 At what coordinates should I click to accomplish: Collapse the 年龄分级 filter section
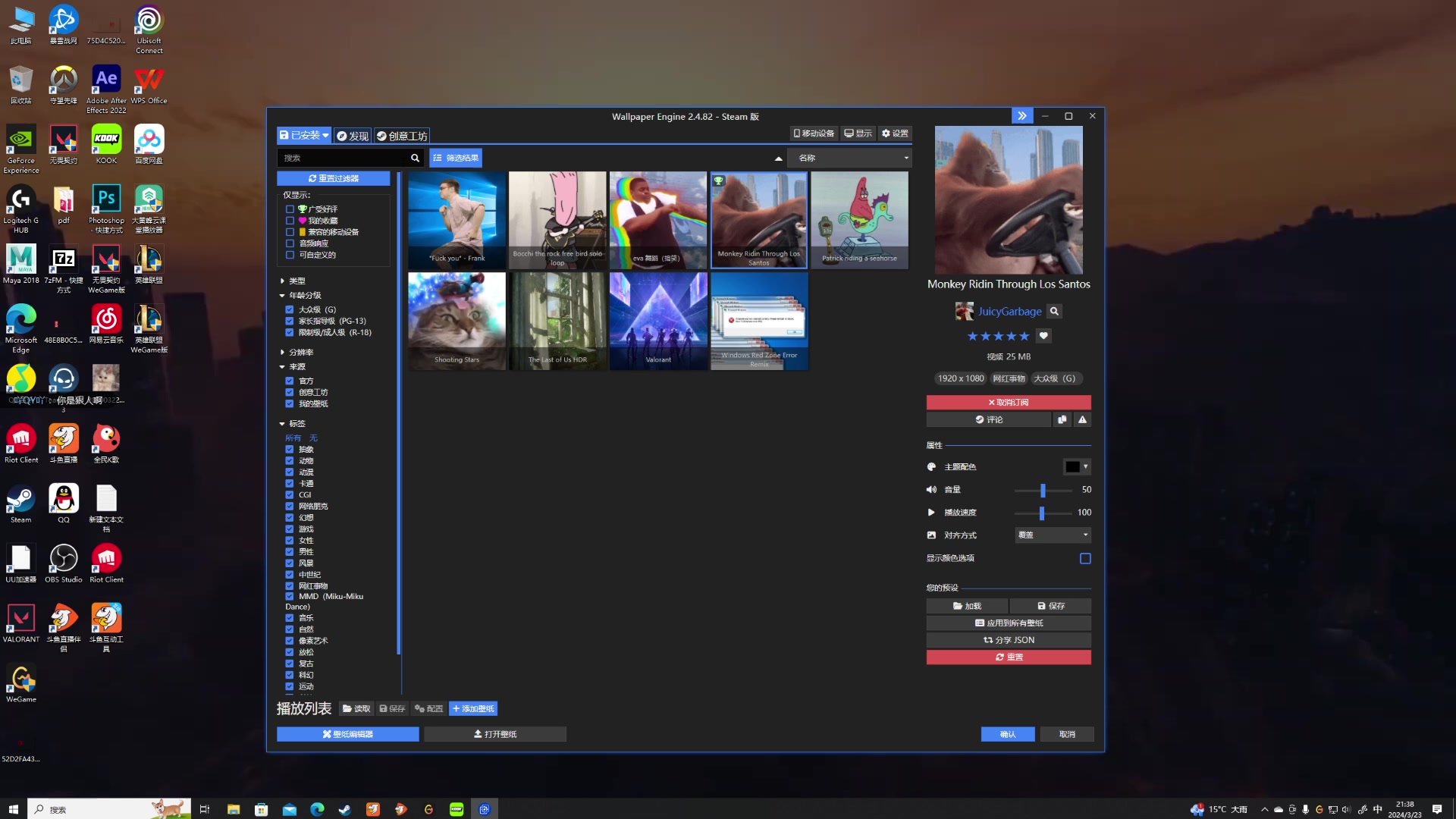pyautogui.click(x=300, y=295)
